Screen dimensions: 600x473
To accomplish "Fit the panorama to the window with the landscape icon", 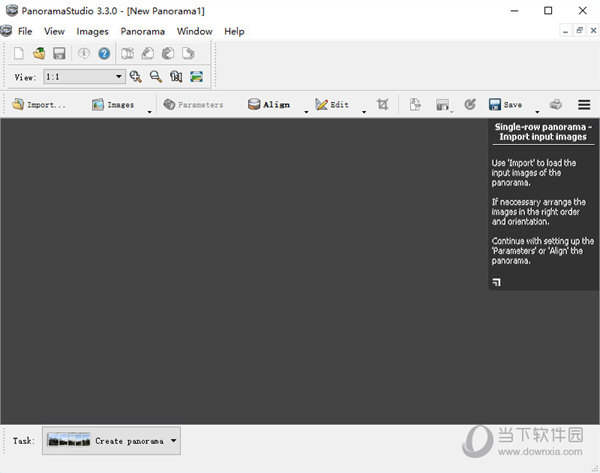I will [197, 77].
